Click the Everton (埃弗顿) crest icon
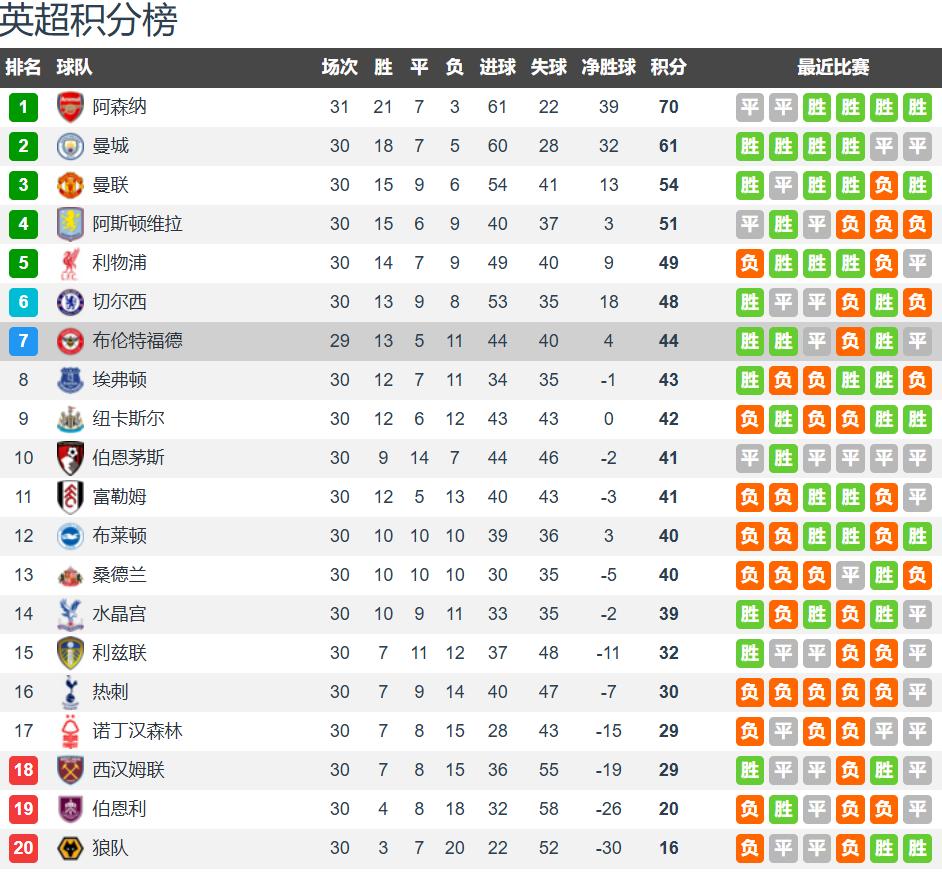 click(x=70, y=380)
